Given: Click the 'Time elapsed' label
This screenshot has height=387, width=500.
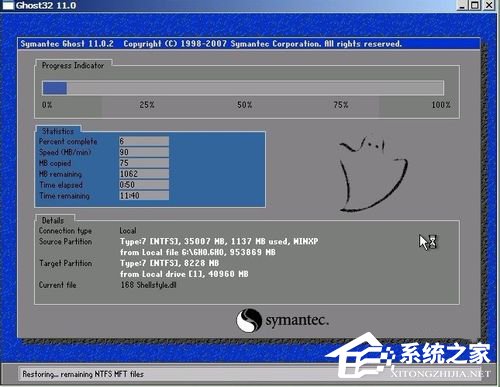Looking at the screenshot, I should tap(61, 185).
